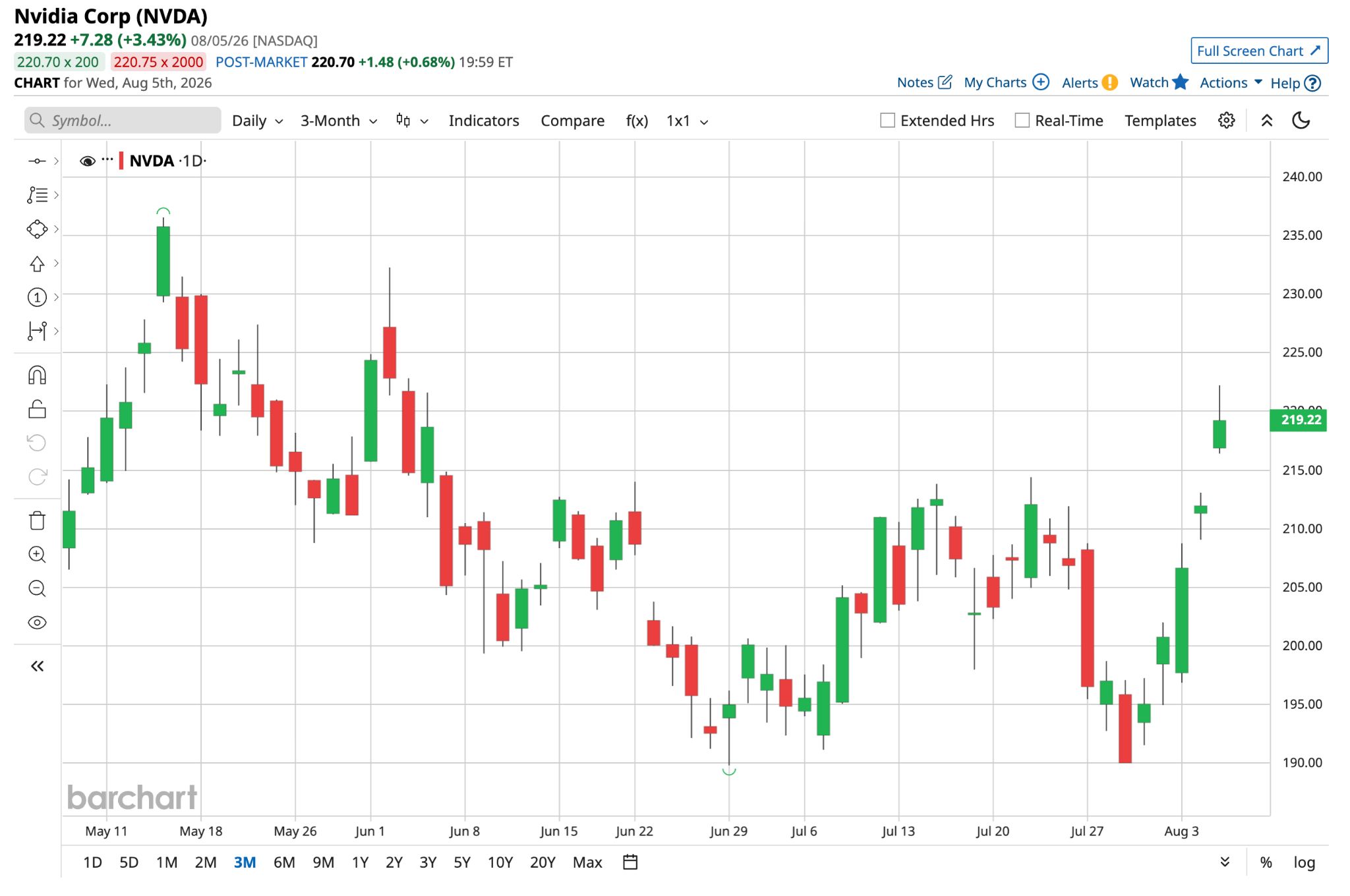1350x896 pixels.
Task: Select the 5D time range
Action: point(129,862)
